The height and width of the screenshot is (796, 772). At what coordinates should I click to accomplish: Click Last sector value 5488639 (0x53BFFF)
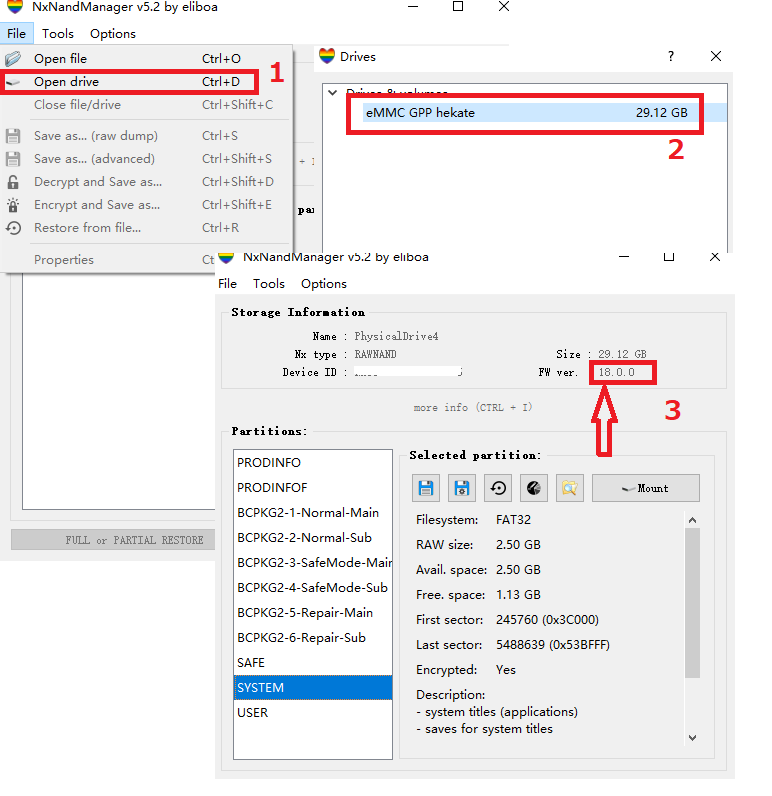[x=553, y=645]
